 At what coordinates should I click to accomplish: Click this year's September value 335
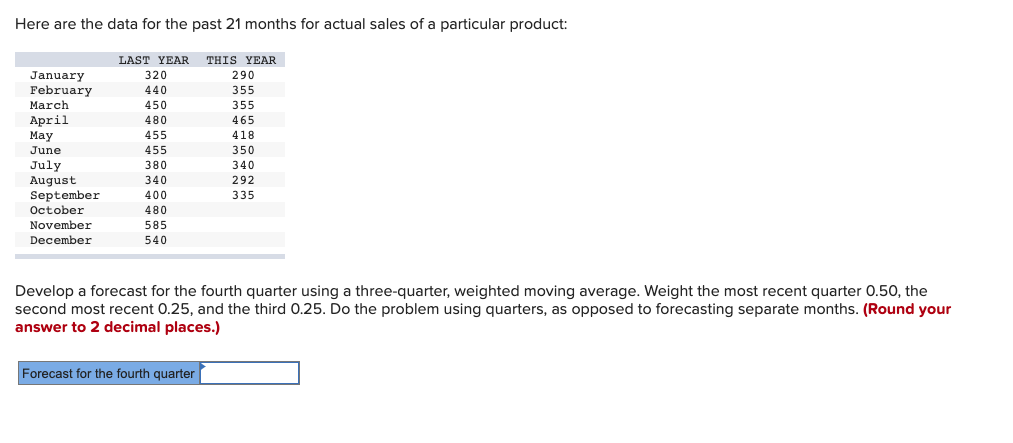pos(243,195)
